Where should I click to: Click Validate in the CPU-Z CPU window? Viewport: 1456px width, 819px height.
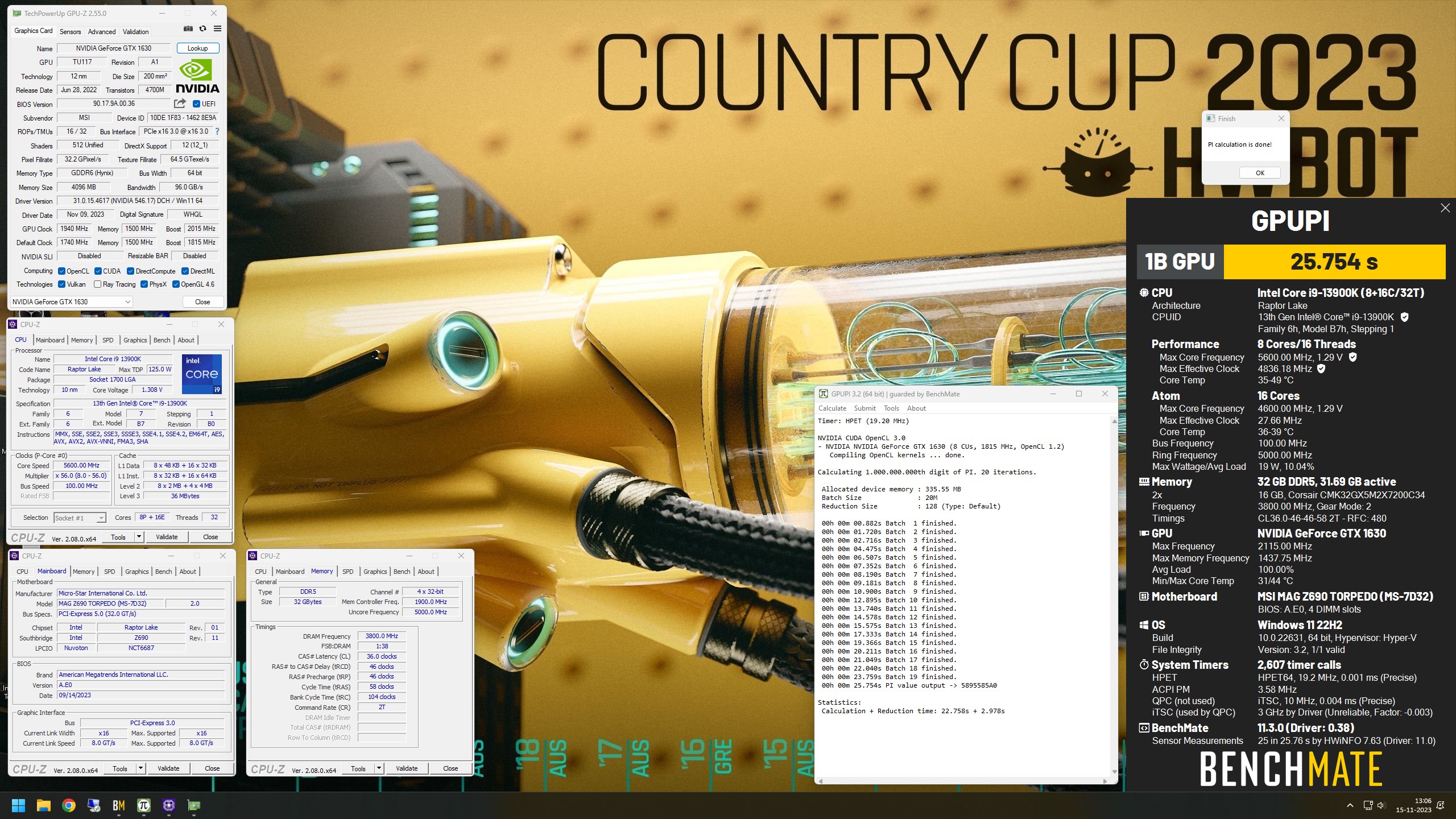click(167, 537)
